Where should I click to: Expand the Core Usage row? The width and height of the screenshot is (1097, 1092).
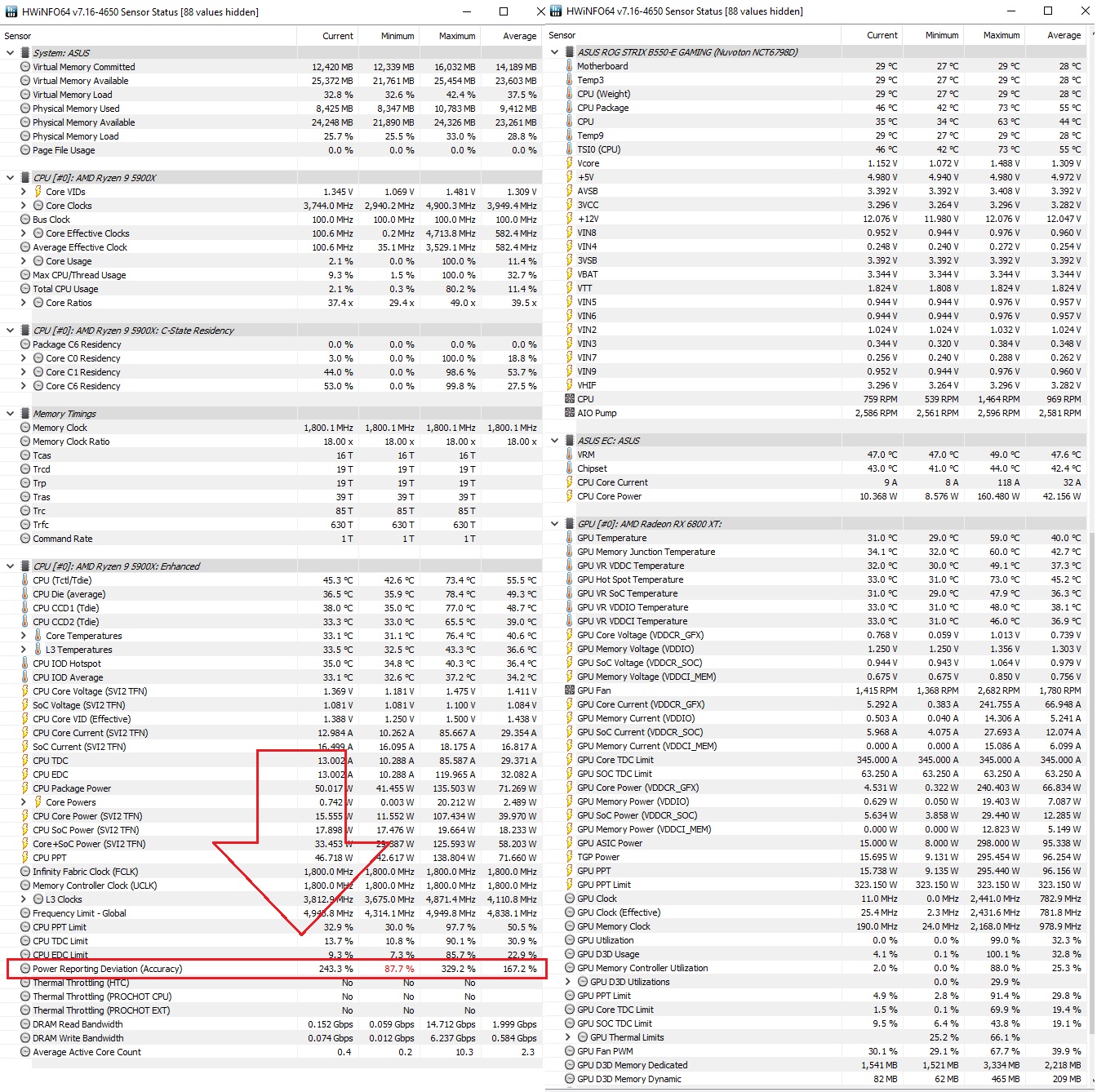pyautogui.click(x=24, y=261)
